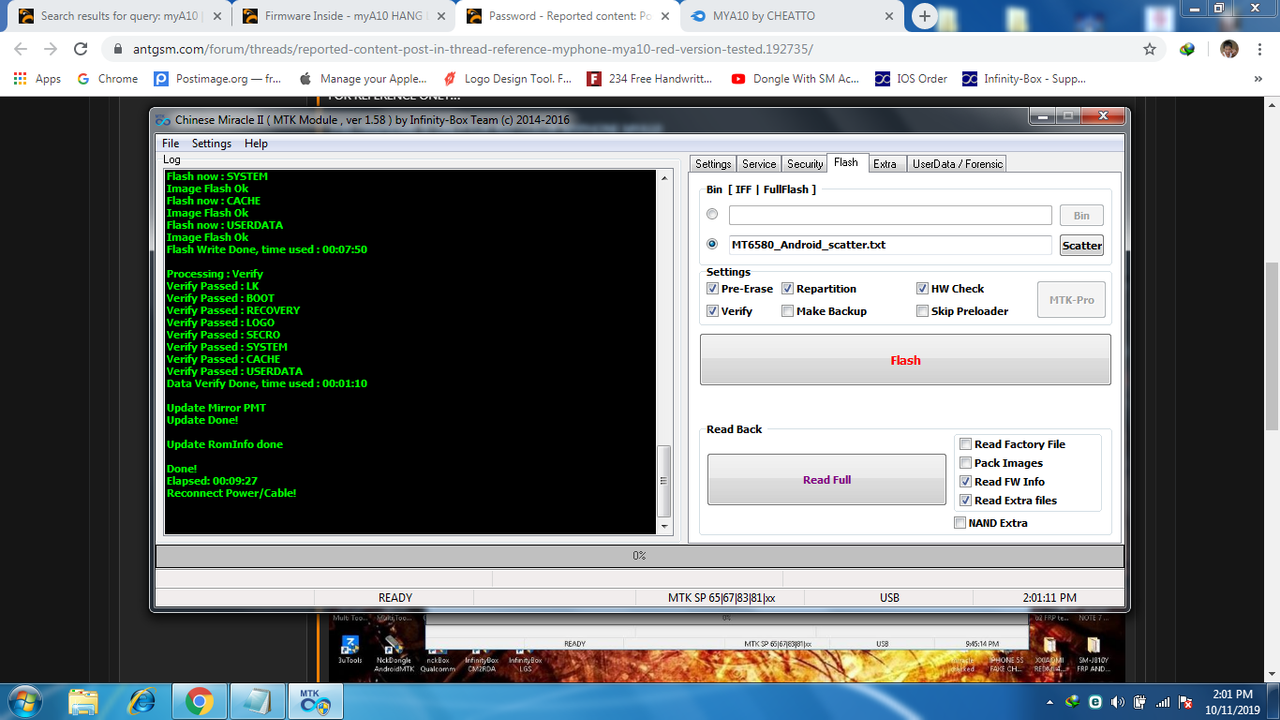This screenshot has width=1280, height=720.
Task: Switch to the Service tab
Action: point(759,164)
